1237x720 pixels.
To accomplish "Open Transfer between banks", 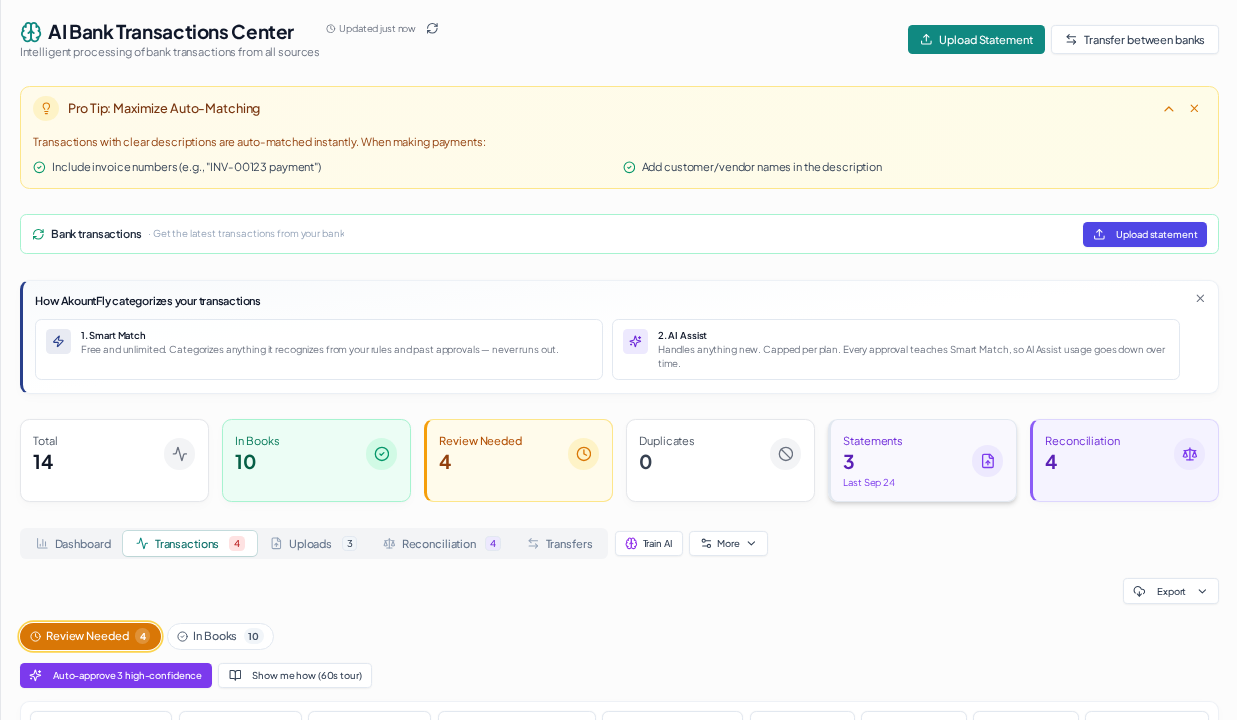I will click(x=1134, y=40).
